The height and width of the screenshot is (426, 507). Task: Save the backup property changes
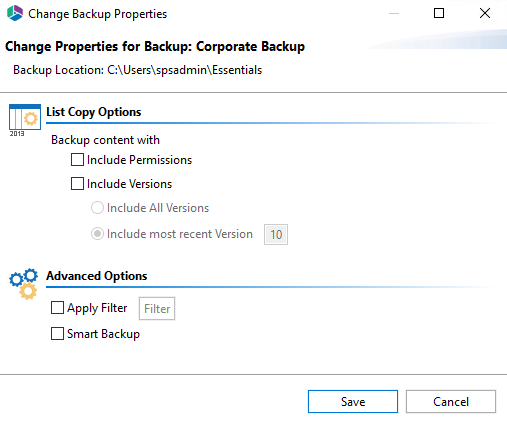[x=353, y=402]
